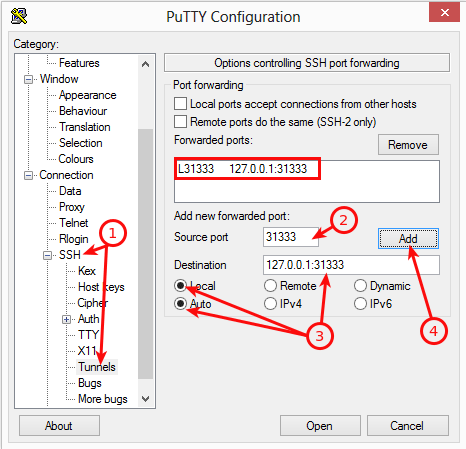Open the Selection category

pyautogui.click(x=81, y=143)
